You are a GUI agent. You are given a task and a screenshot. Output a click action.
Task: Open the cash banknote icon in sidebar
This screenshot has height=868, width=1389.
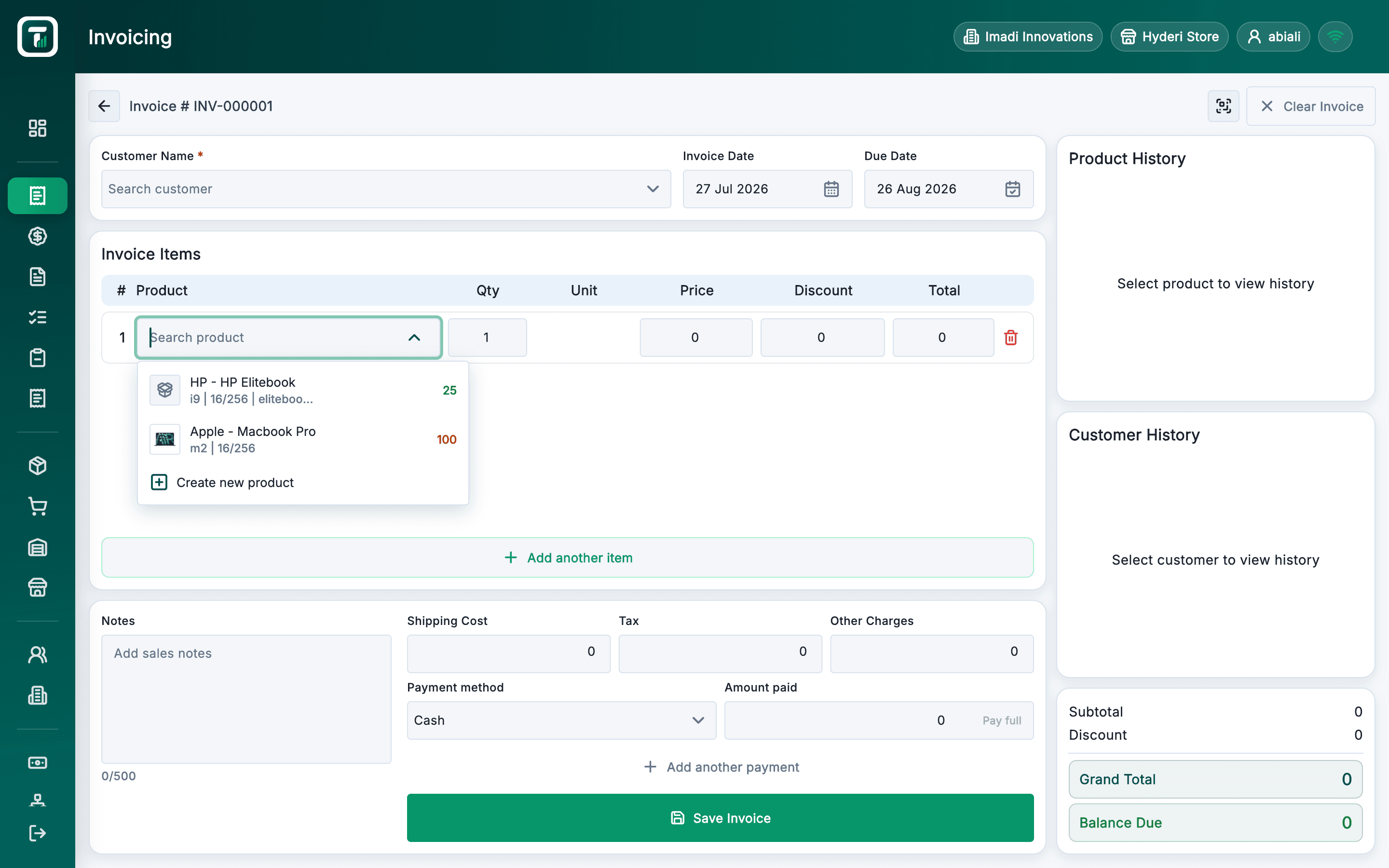(x=37, y=762)
